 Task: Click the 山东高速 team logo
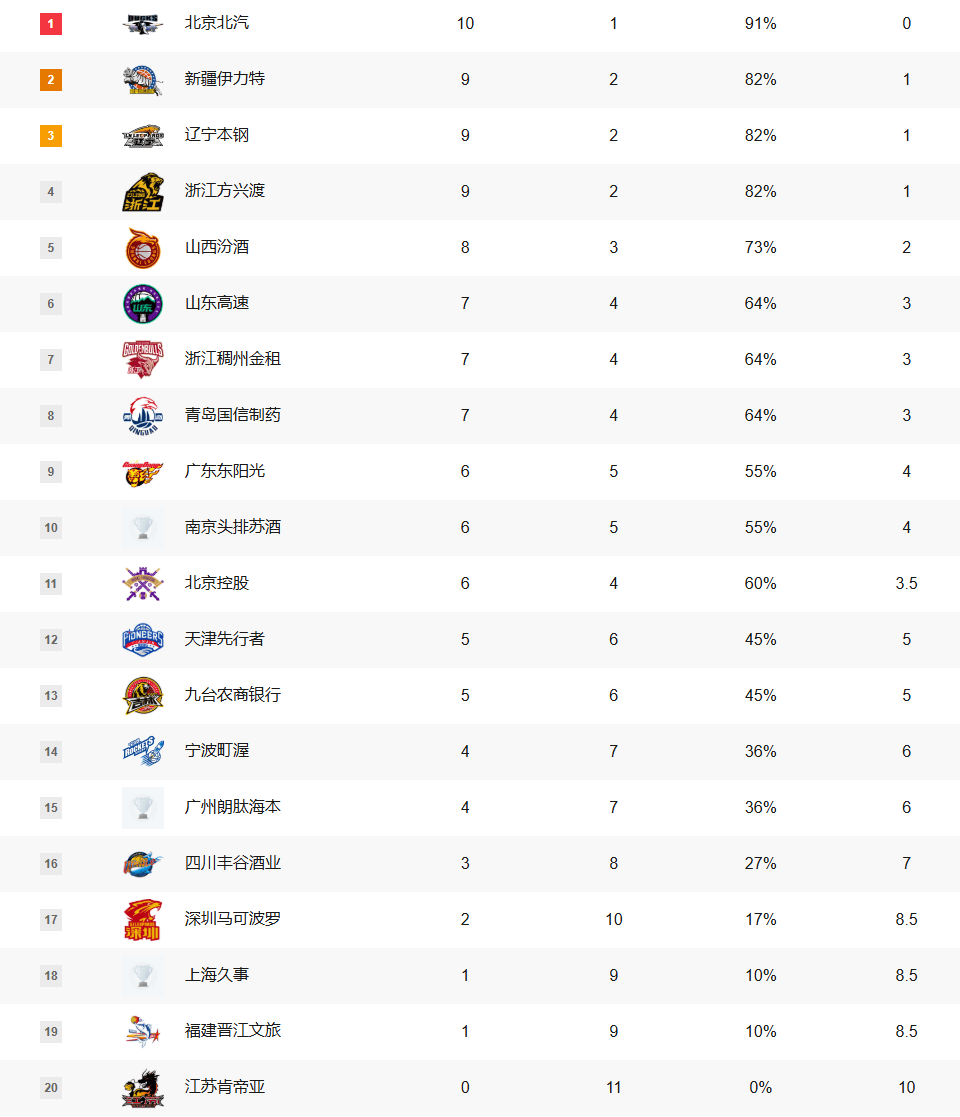pyautogui.click(x=143, y=304)
